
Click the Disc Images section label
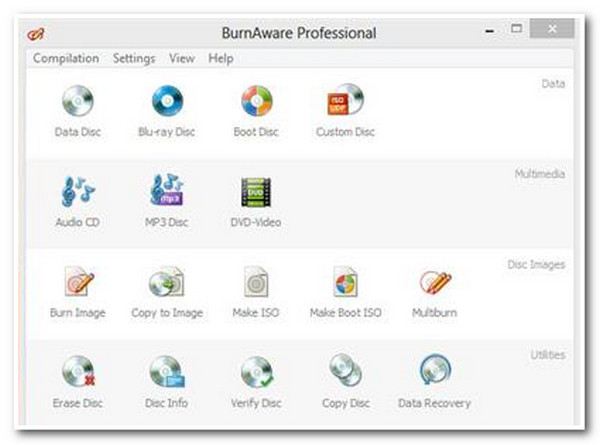pyautogui.click(x=536, y=264)
